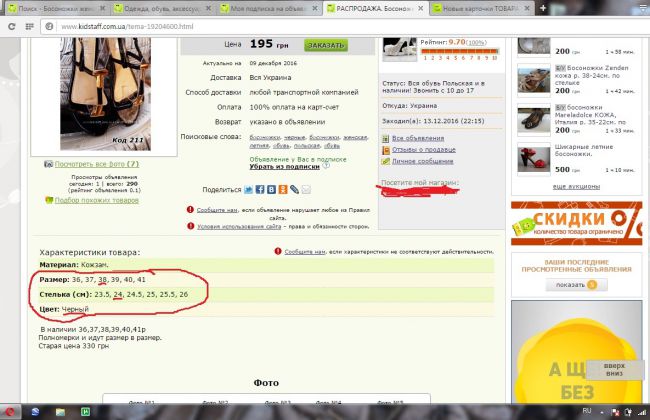Share listing by email envelope icon
The width and height of the screenshot is (650, 420).
click(x=307, y=189)
